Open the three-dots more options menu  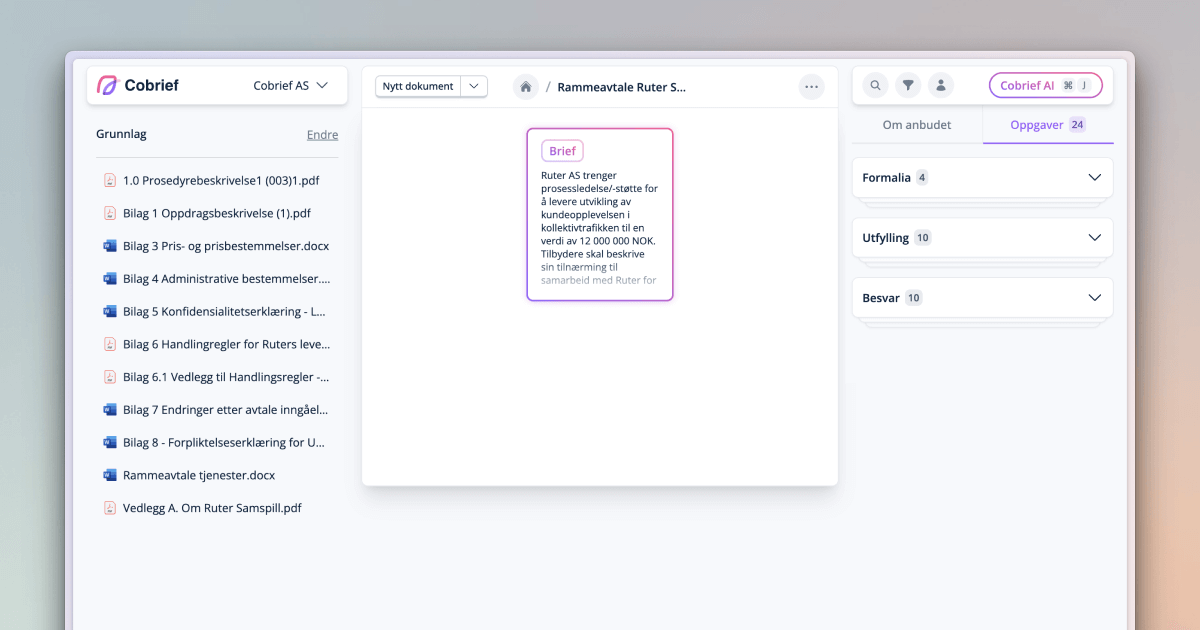pos(811,87)
